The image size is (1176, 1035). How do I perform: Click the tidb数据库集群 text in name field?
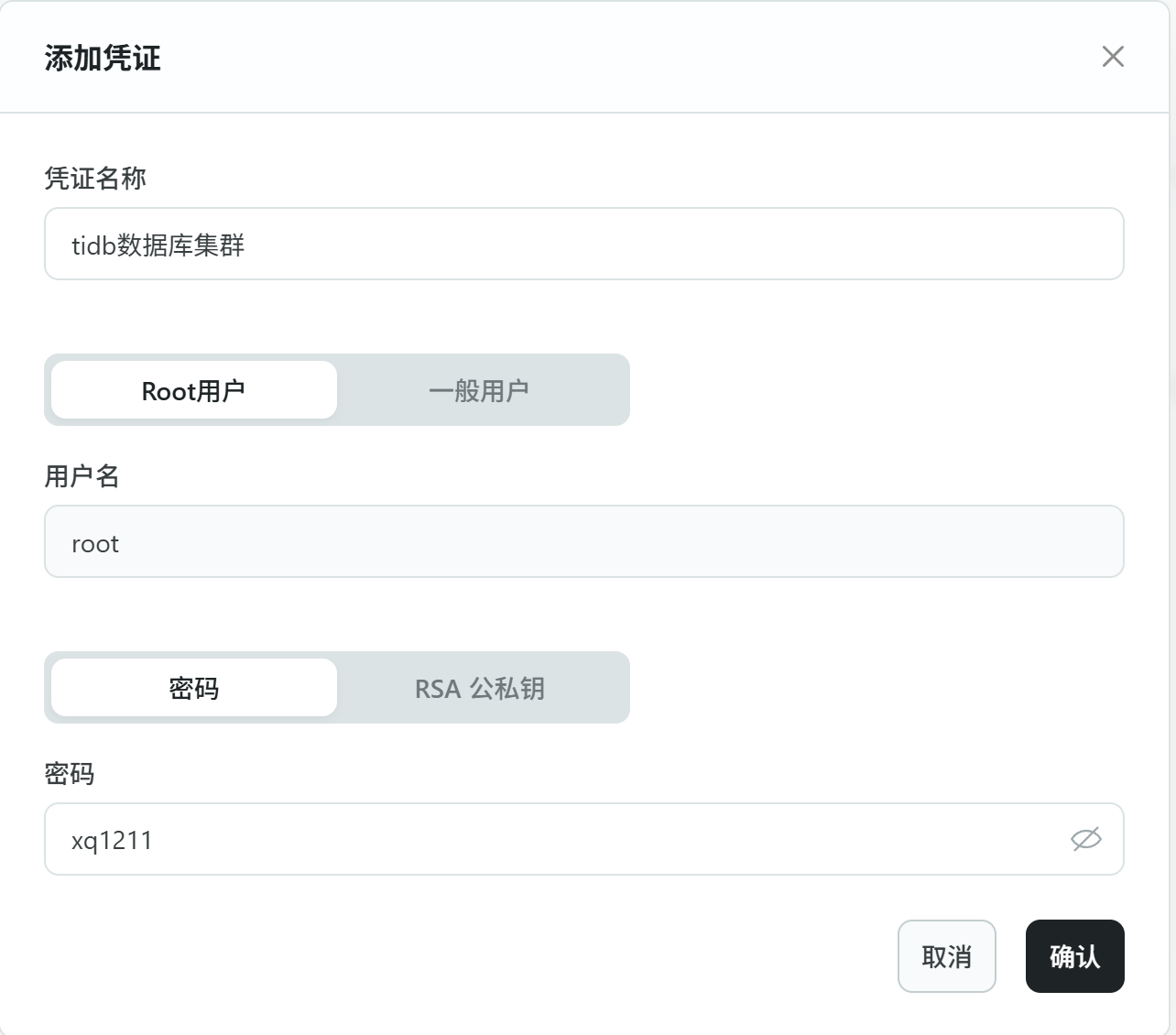point(158,245)
